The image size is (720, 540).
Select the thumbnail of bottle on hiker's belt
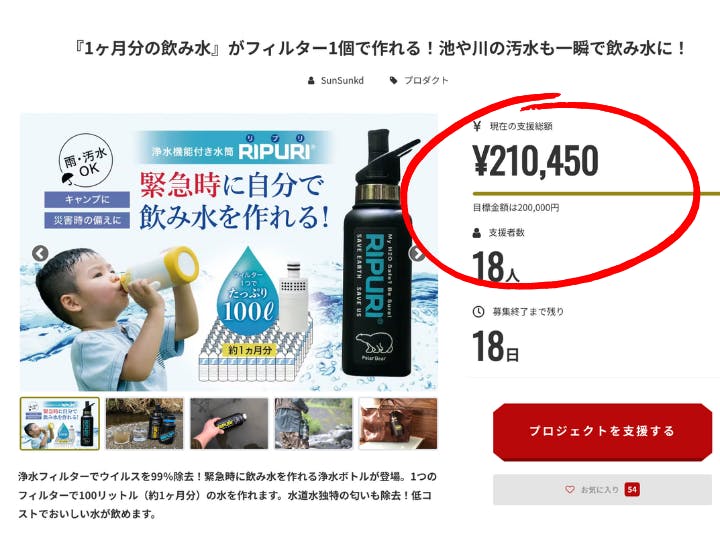313,423
